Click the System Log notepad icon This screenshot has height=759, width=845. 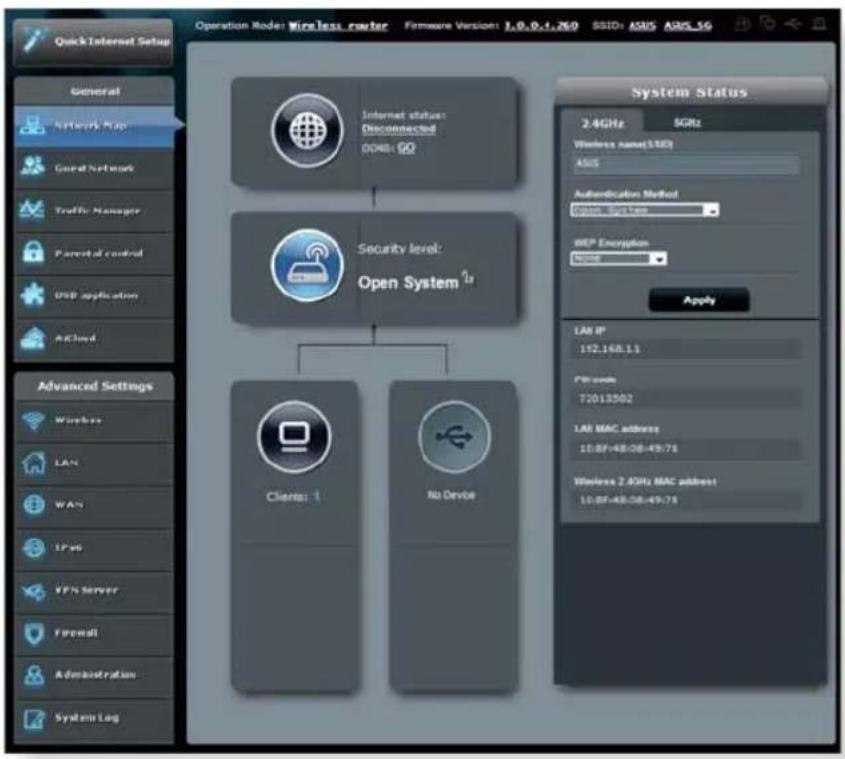click(34, 718)
